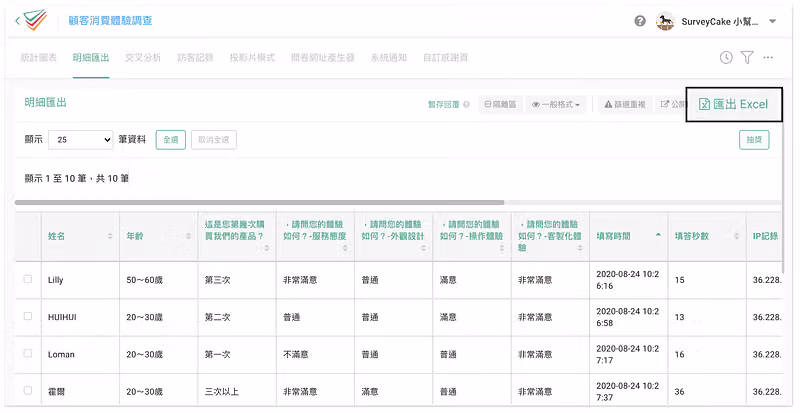
Task: Expand the SurveyCake account dropdown arrow
Action: click(772, 21)
